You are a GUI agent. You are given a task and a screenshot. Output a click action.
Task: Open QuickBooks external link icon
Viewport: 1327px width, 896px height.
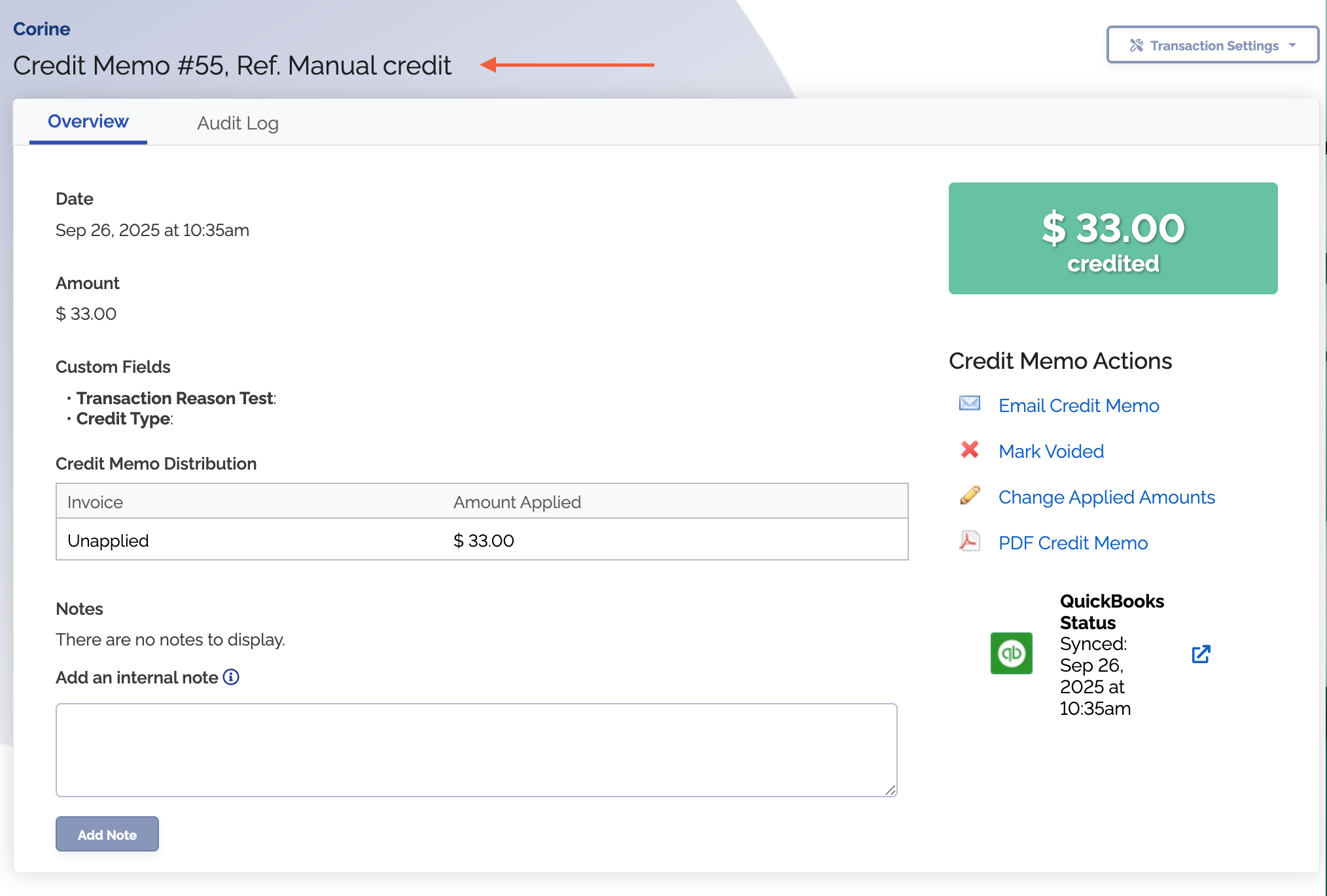click(x=1201, y=654)
